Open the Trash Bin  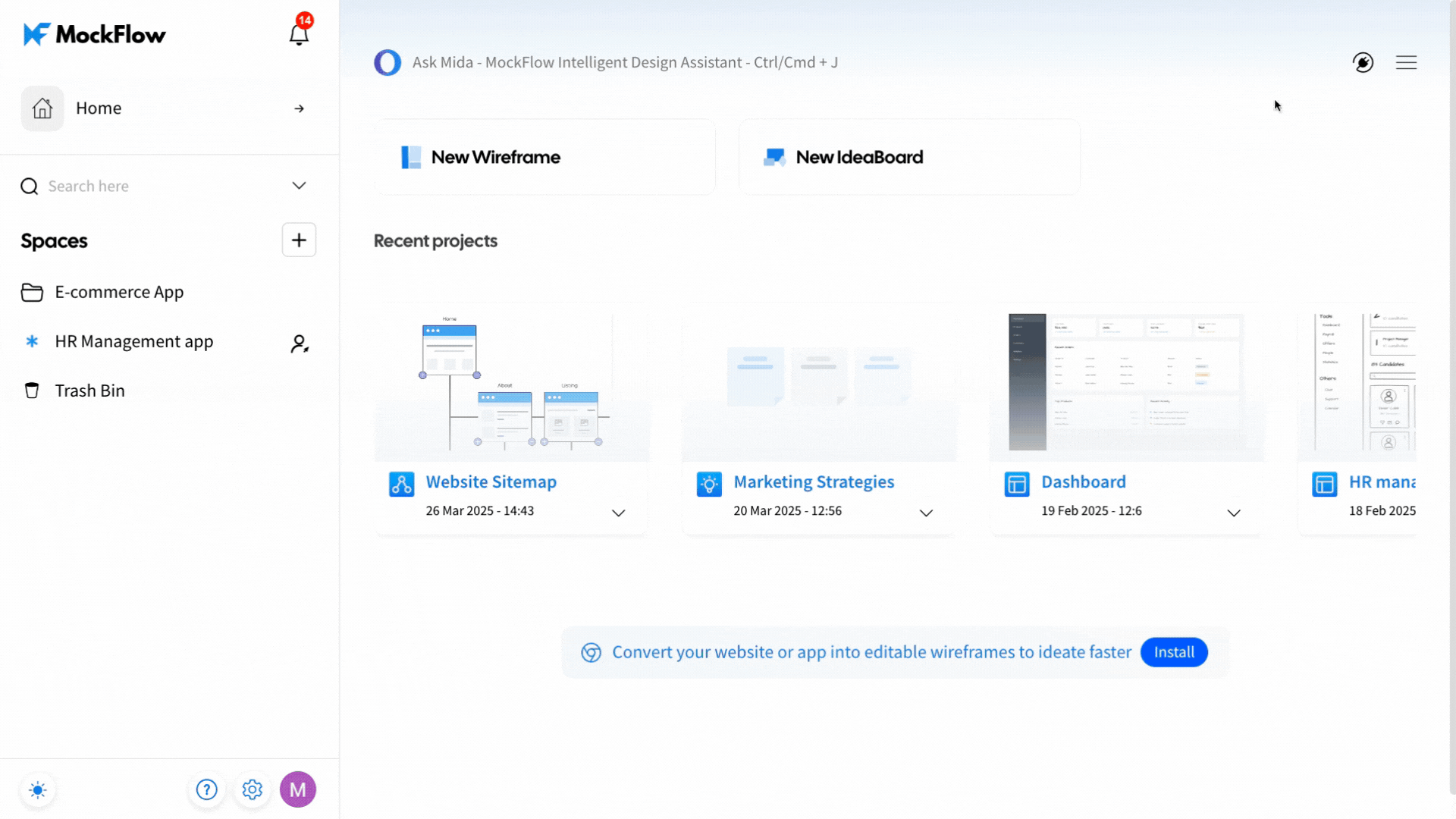pyautogui.click(x=89, y=391)
